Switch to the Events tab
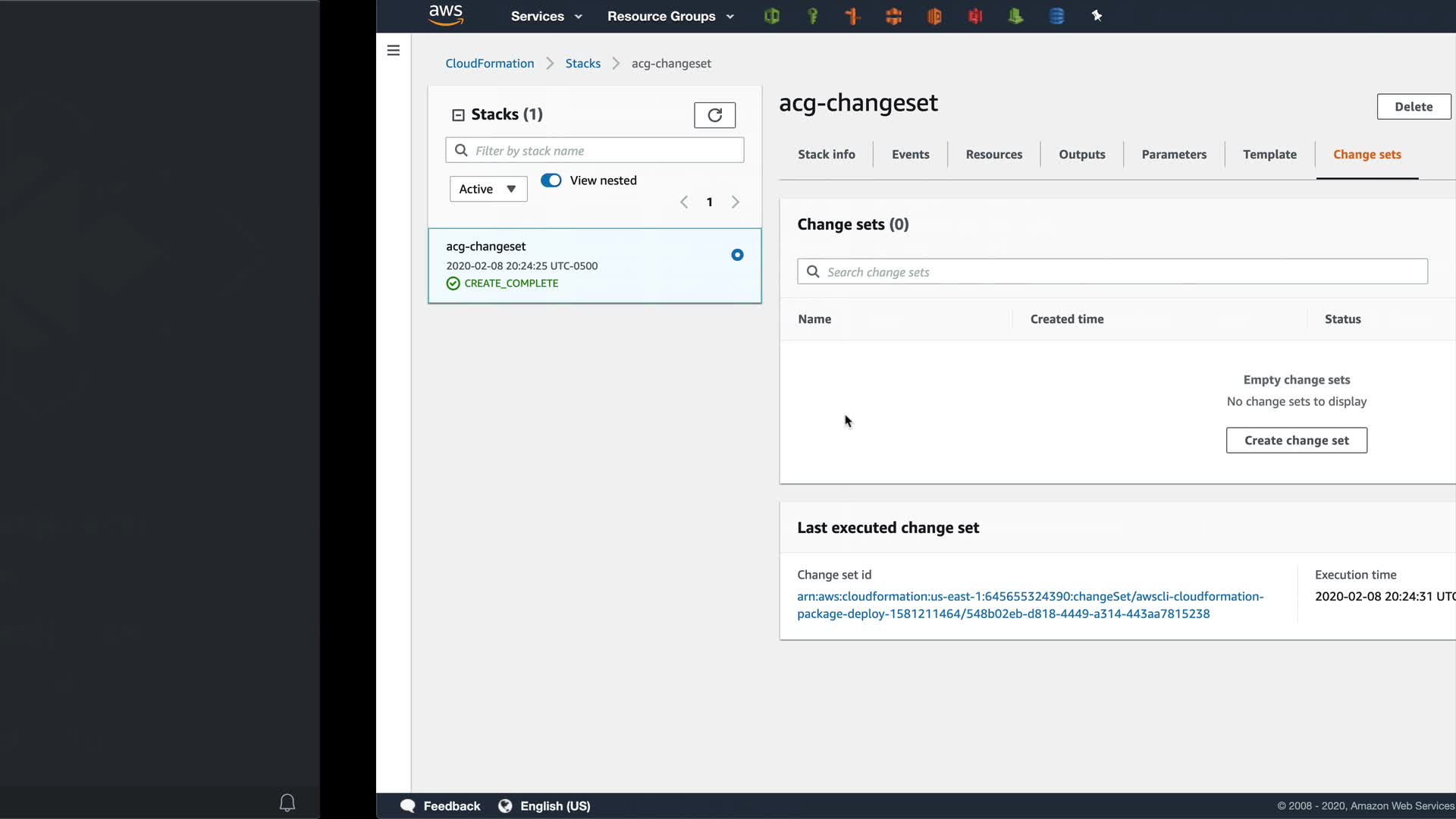Viewport: 1456px width, 819px height. (x=910, y=155)
